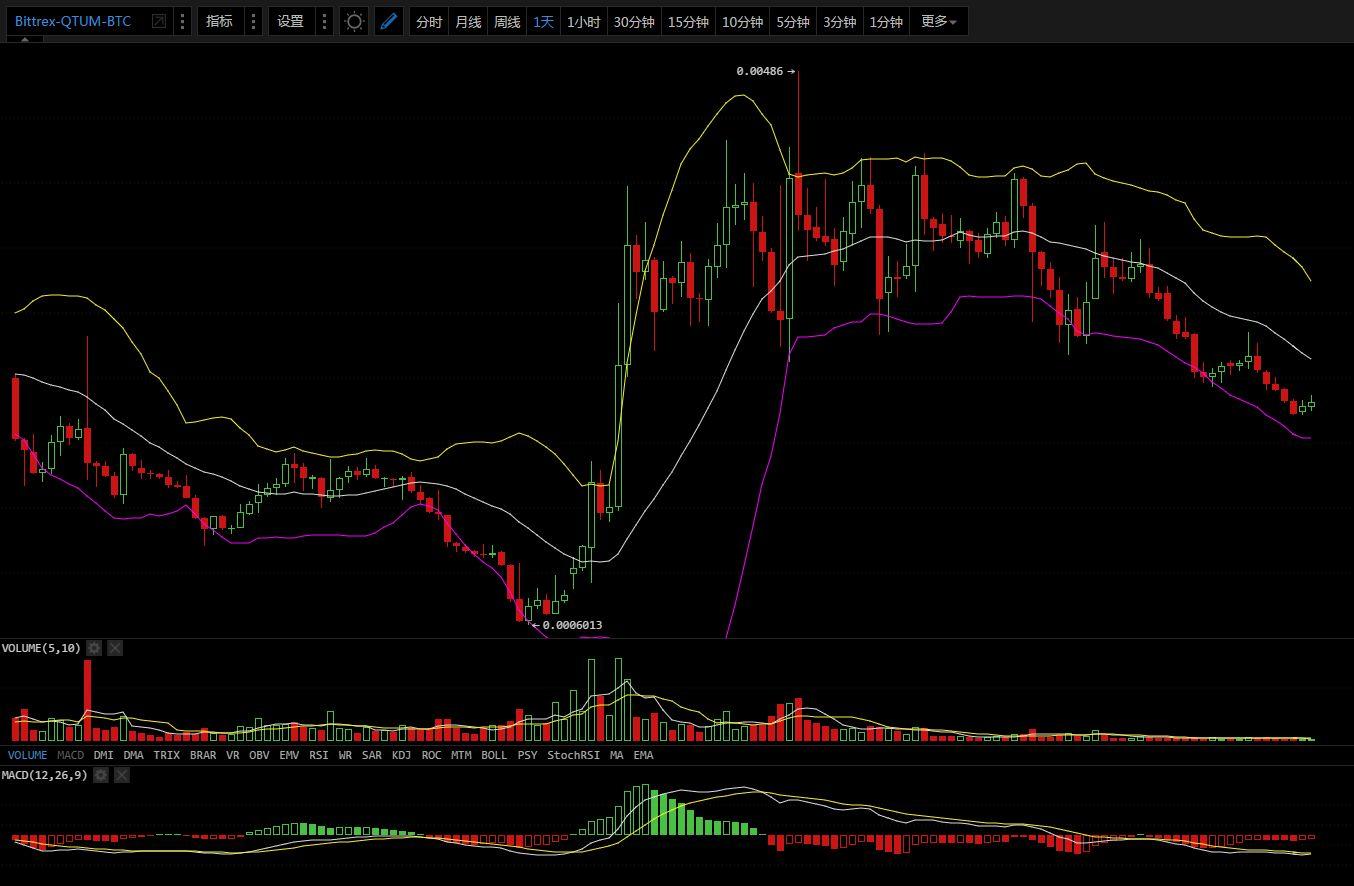Open the three-dot menu beside 指标

[253, 21]
